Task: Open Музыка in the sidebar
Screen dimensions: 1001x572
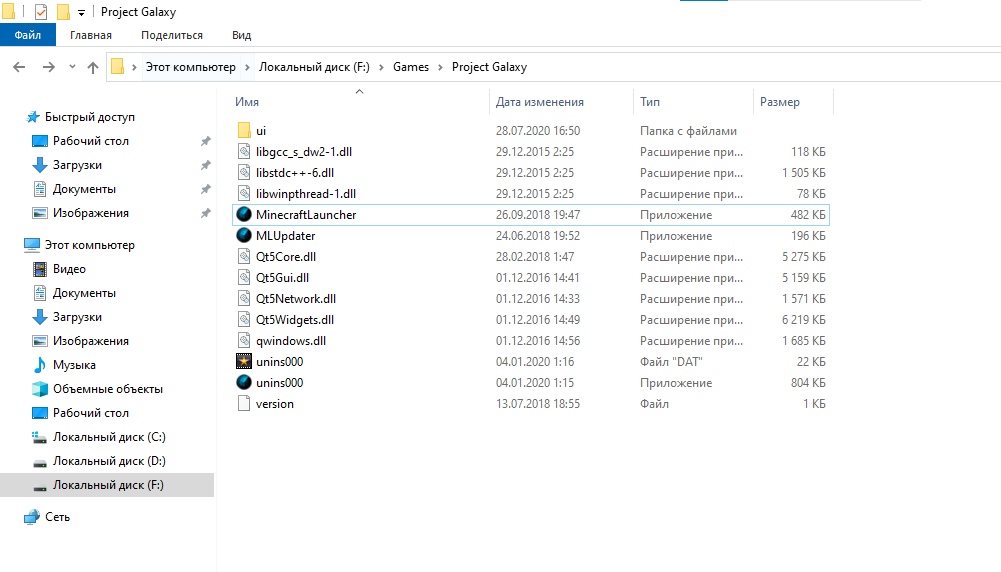Action: [74, 365]
